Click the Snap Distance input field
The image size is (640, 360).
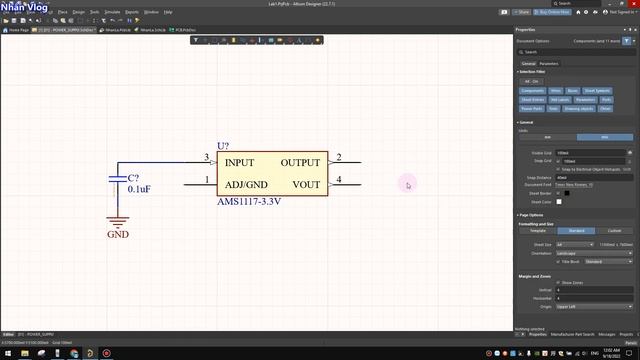point(594,178)
